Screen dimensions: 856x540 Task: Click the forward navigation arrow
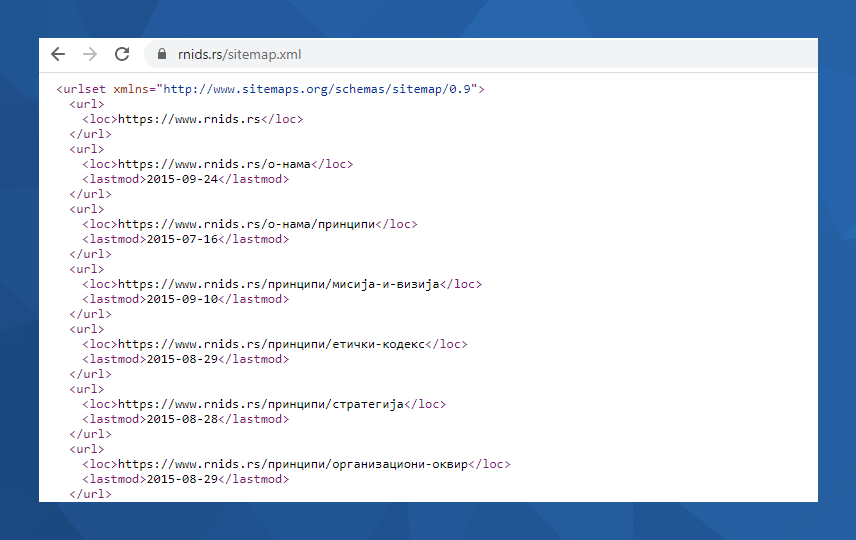coord(90,54)
